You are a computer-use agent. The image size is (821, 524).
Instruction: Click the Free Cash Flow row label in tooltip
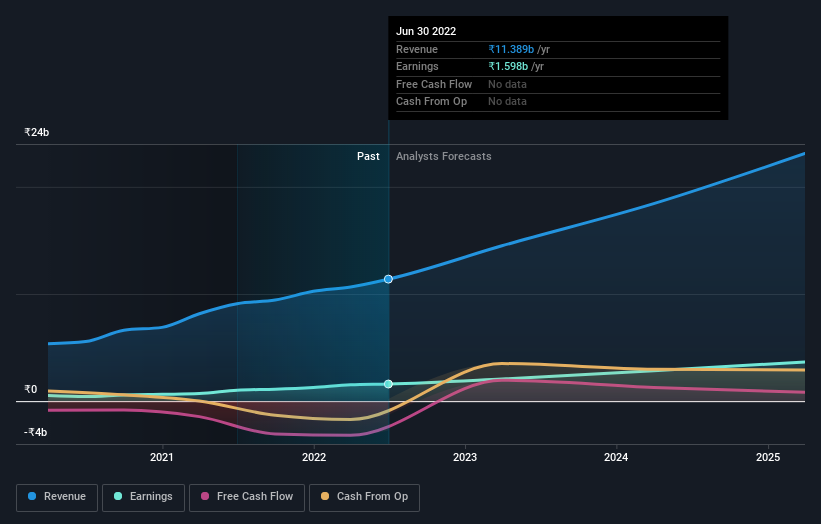point(434,84)
